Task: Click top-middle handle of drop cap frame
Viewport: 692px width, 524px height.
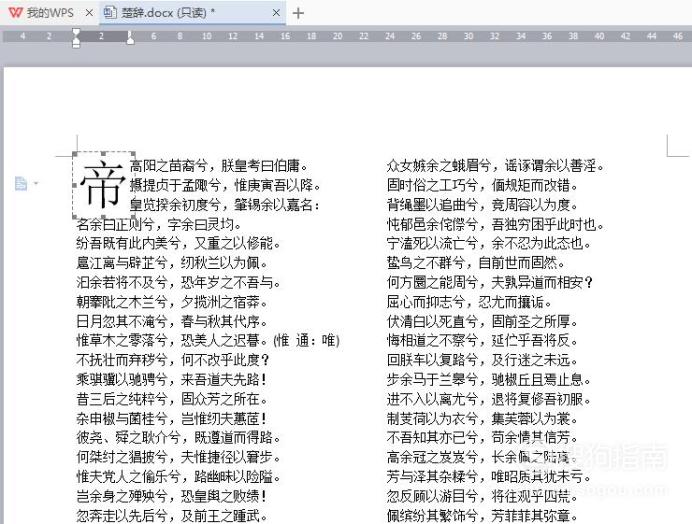Action: point(103,153)
